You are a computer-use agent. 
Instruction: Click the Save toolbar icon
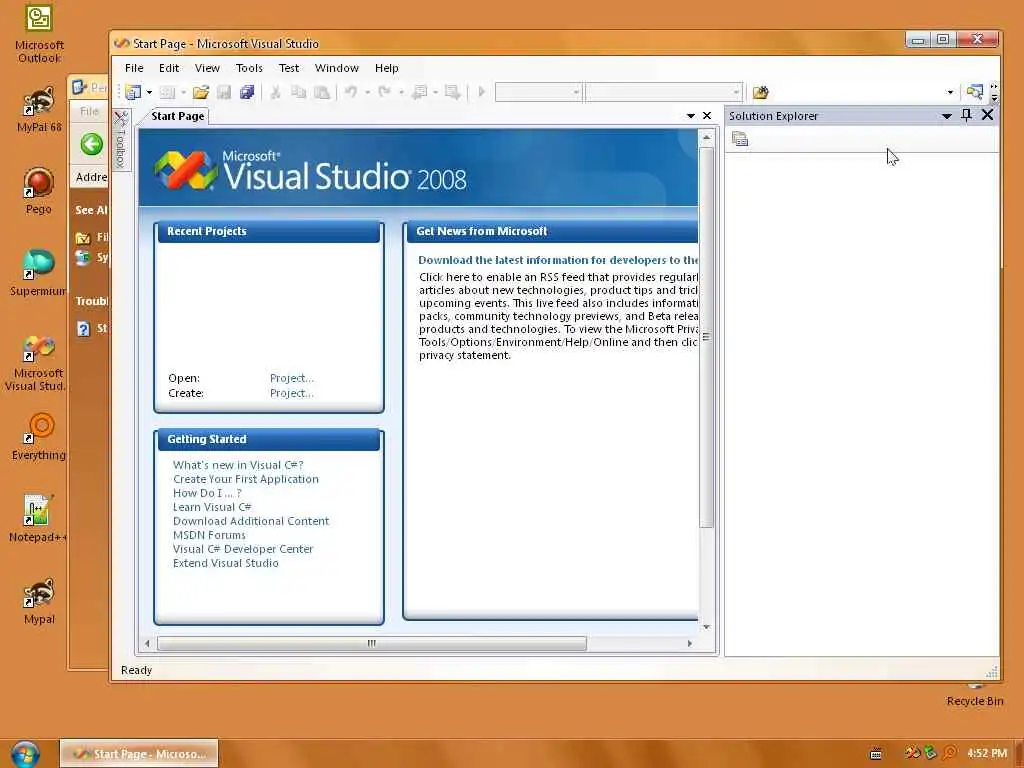pos(224,92)
